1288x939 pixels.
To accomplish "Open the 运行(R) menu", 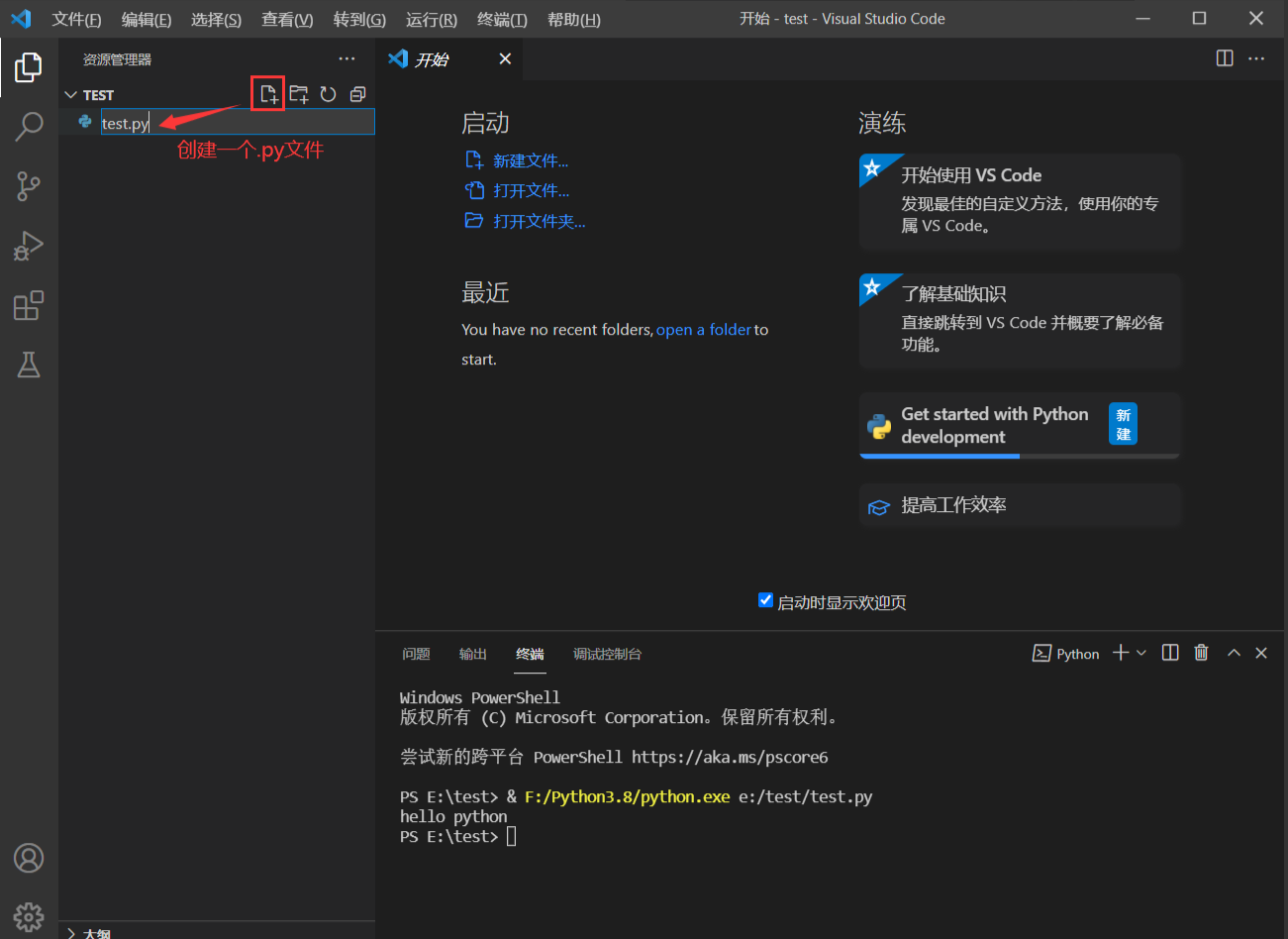I will [x=432, y=19].
